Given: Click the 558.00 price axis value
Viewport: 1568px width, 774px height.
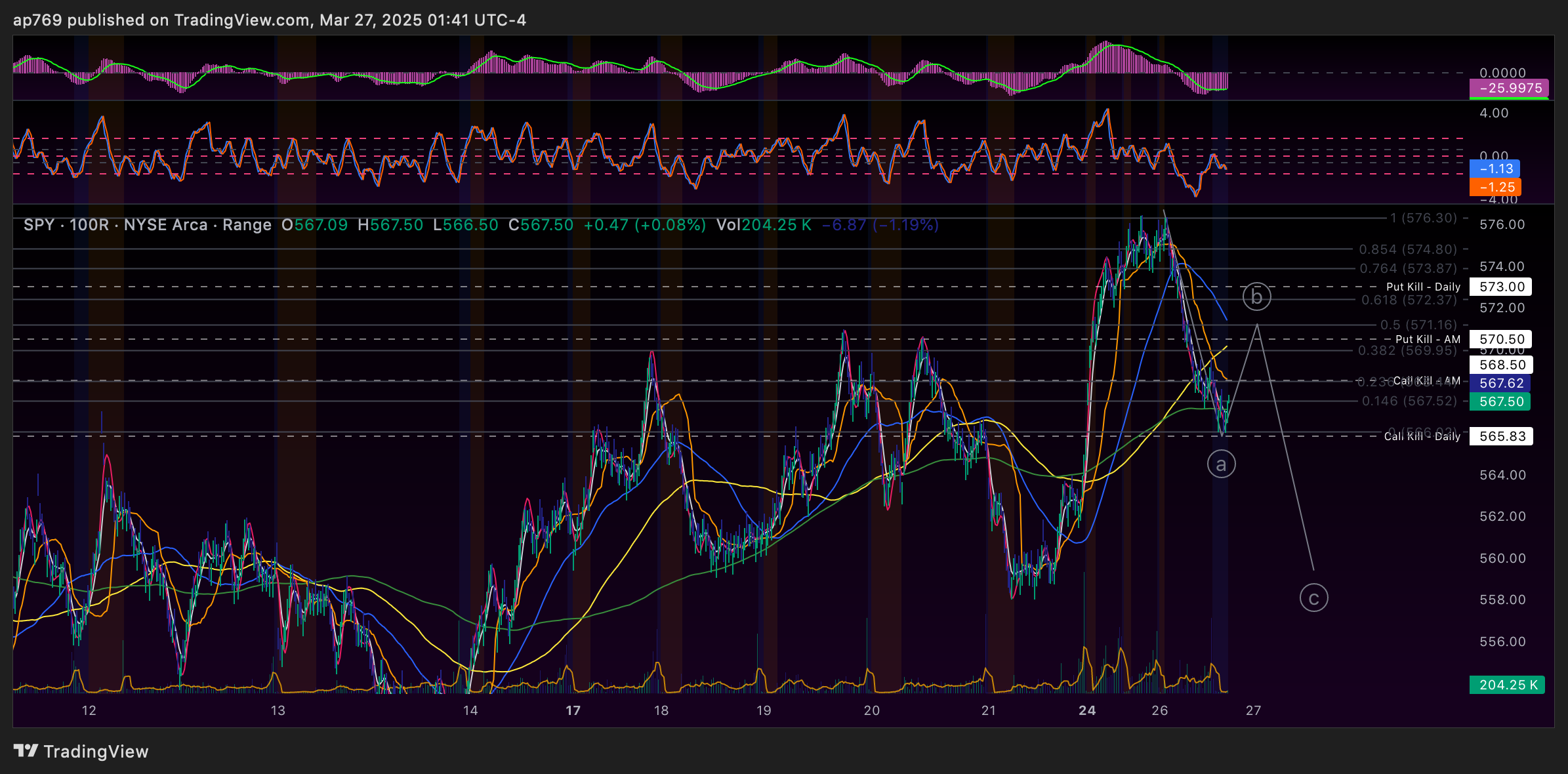Looking at the screenshot, I should (x=1502, y=600).
